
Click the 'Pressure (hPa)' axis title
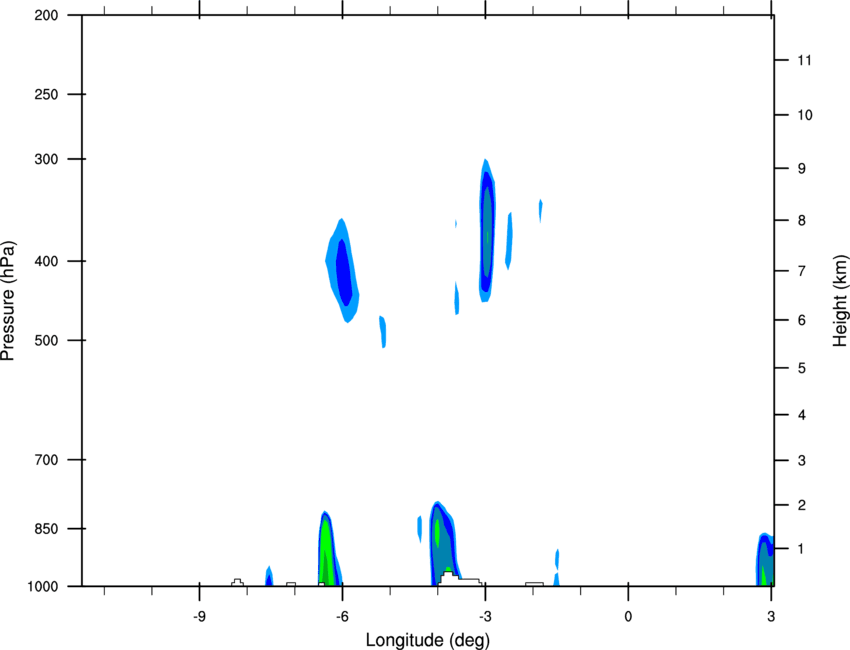coord(8,301)
